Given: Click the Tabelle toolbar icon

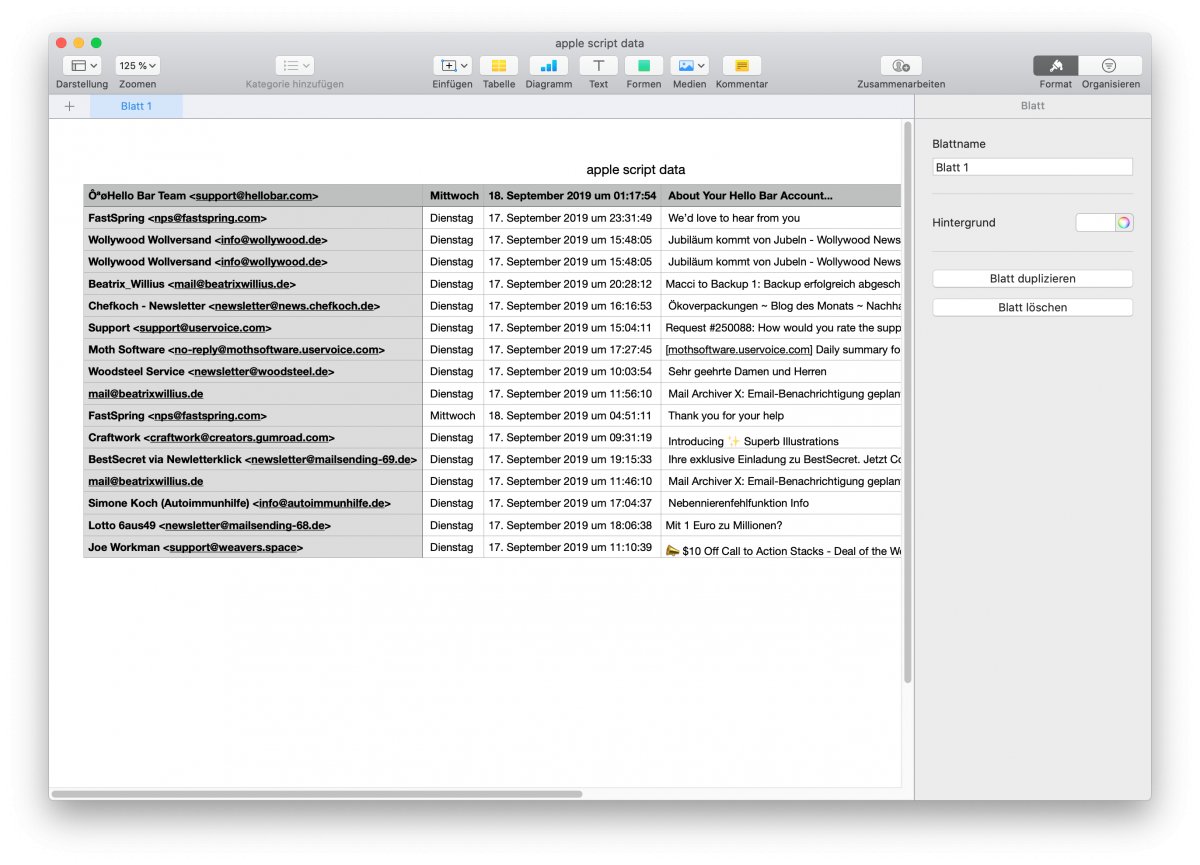Looking at the screenshot, I should 499,66.
